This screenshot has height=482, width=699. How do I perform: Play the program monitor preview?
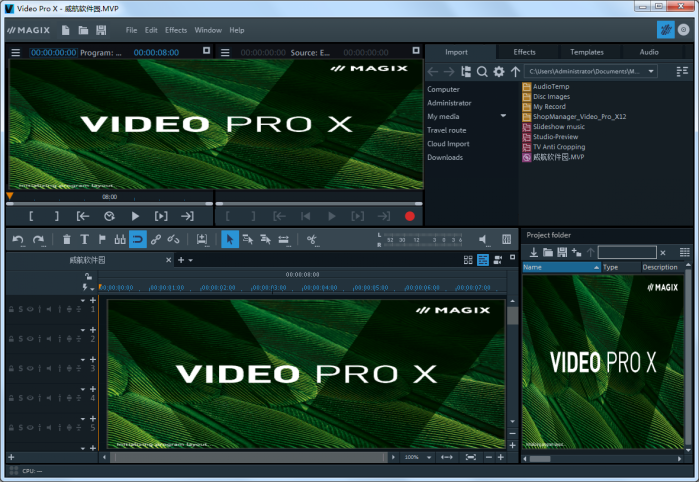tap(135, 216)
